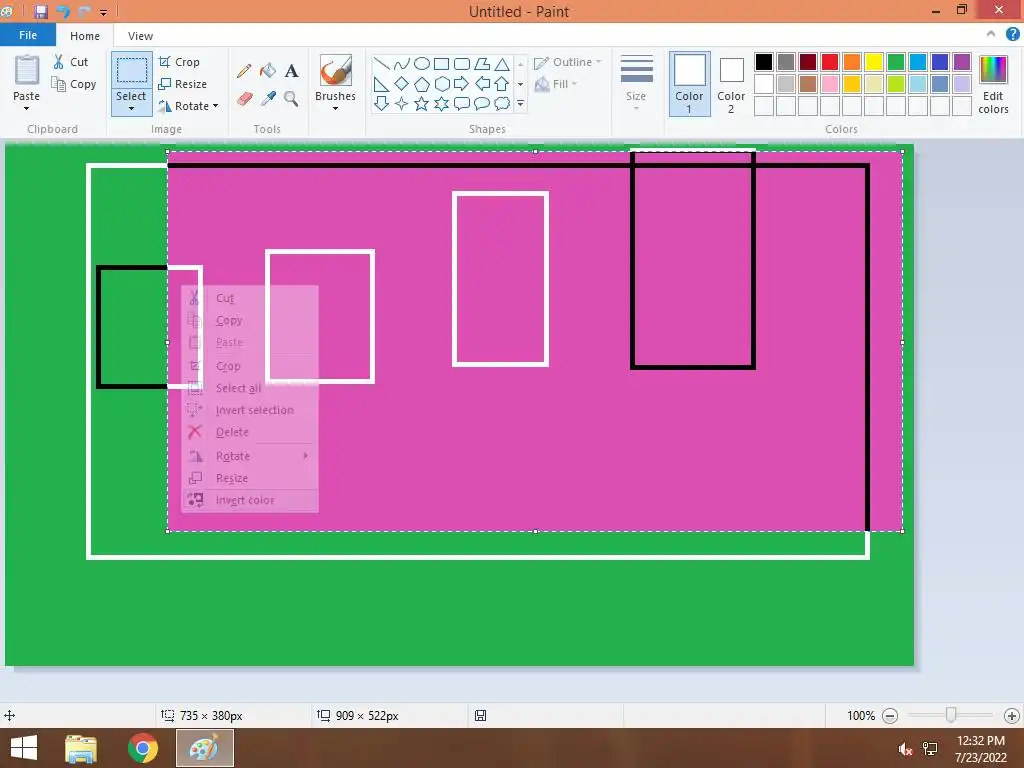Viewport: 1024px width, 768px height.
Task: Click the Windows Start button
Action: 24,748
